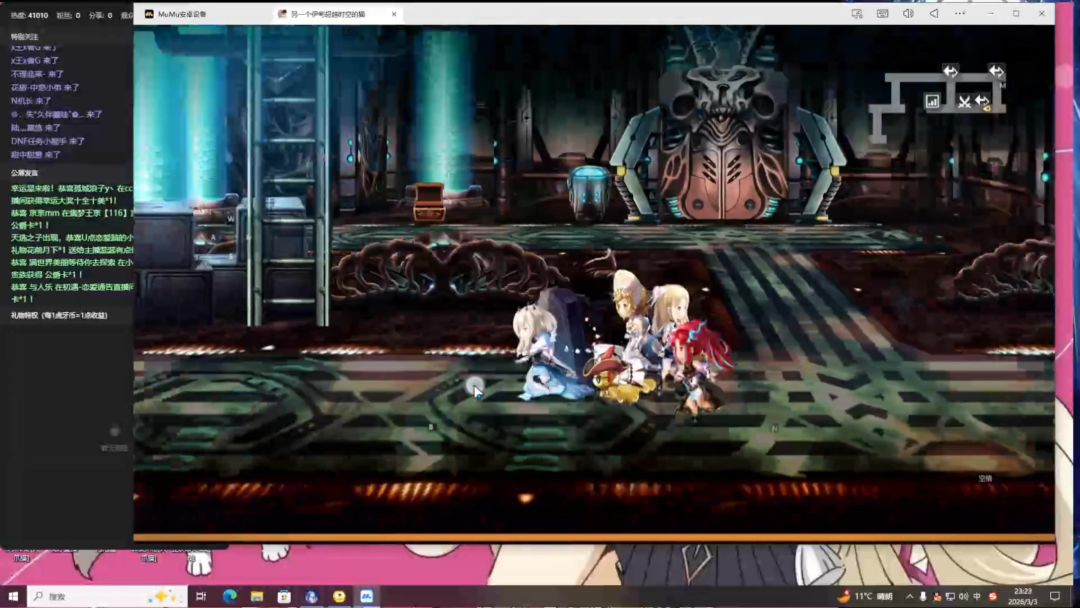Switch to the MuMu安卓设备 home tab
Screen dimensions: 1080x608
176,14
